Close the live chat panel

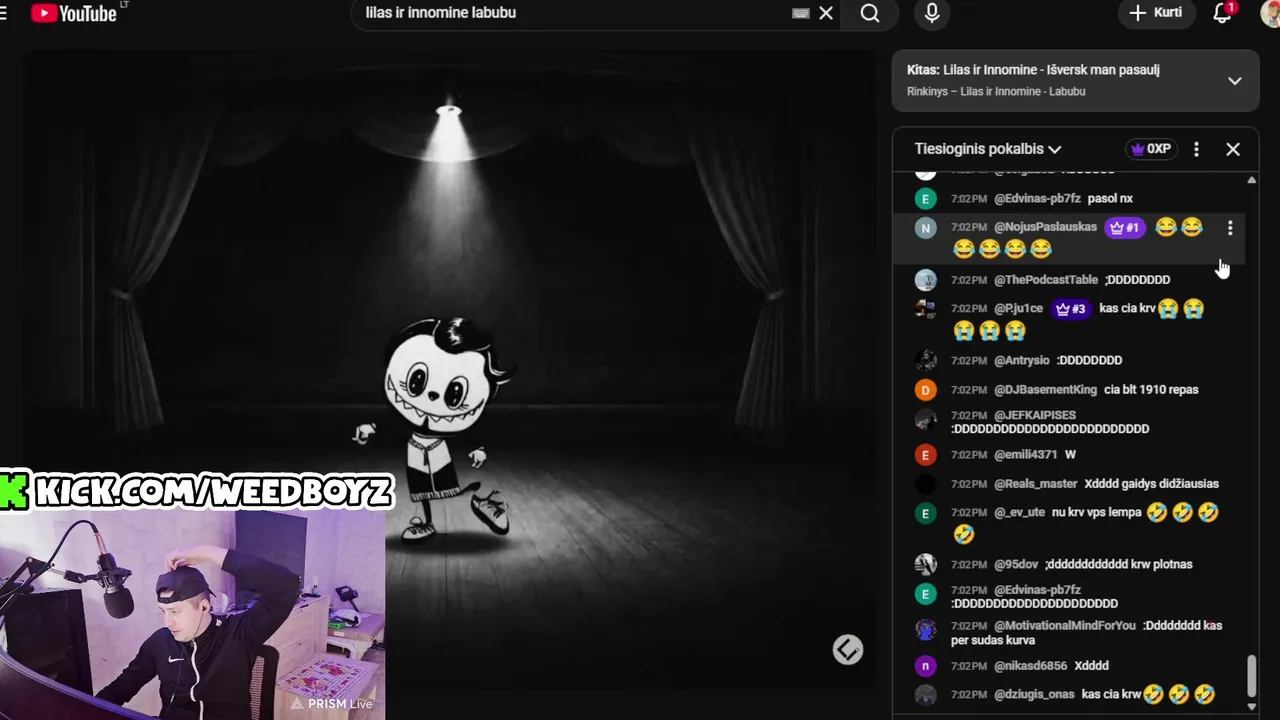[1233, 149]
